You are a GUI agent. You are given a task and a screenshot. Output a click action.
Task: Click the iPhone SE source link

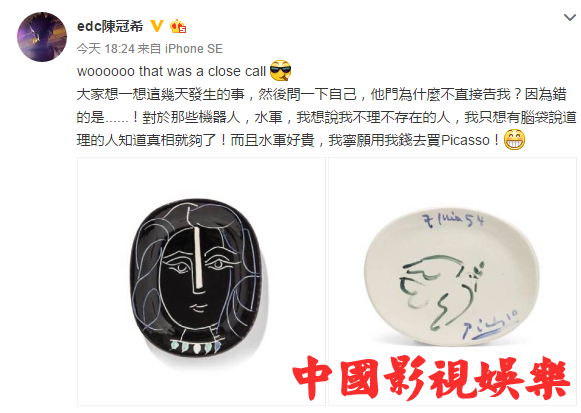[193, 49]
